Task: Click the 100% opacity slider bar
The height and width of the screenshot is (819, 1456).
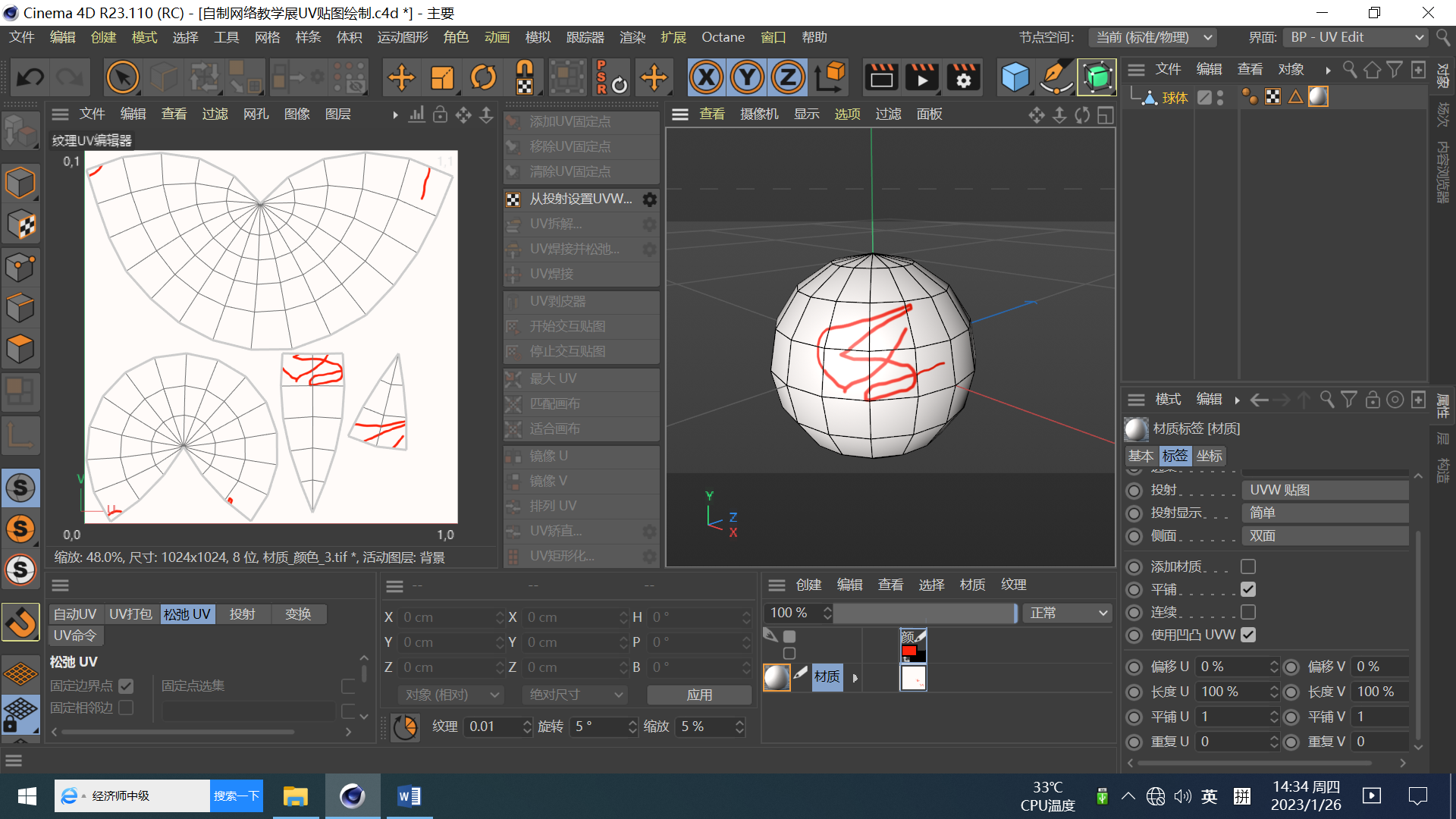Action: [924, 613]
